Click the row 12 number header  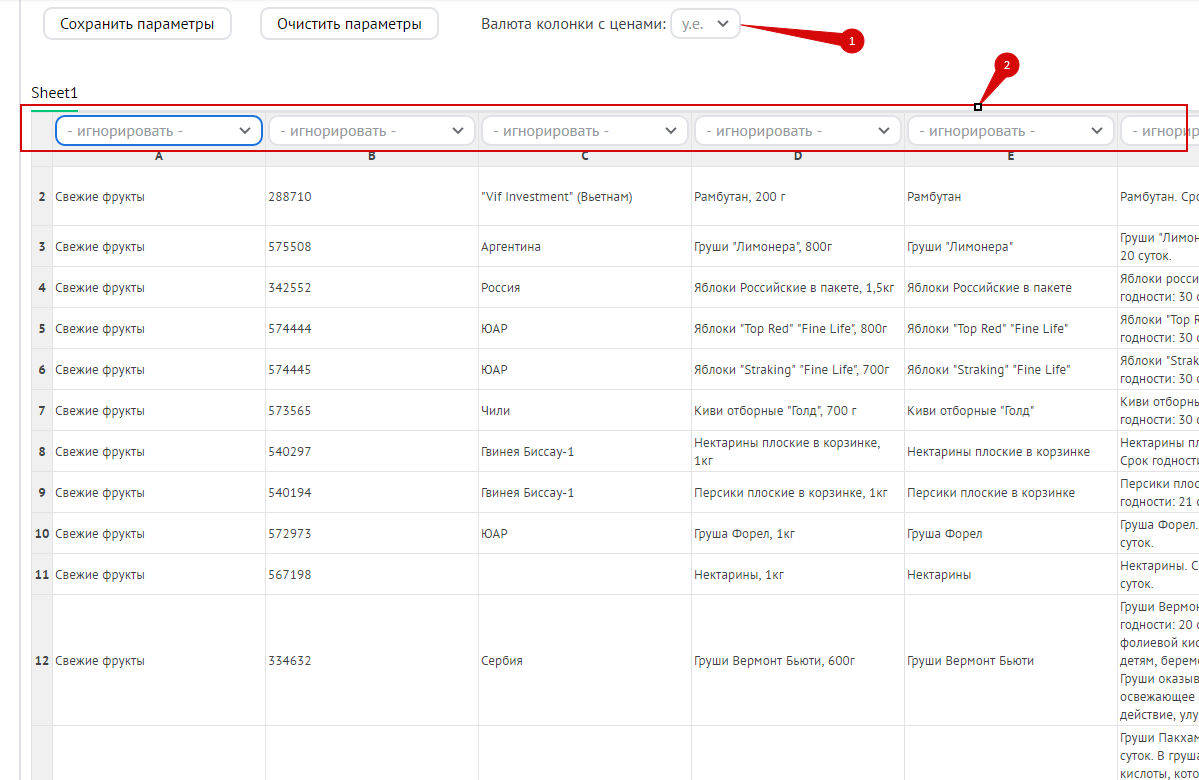click(x=42, y=661)
